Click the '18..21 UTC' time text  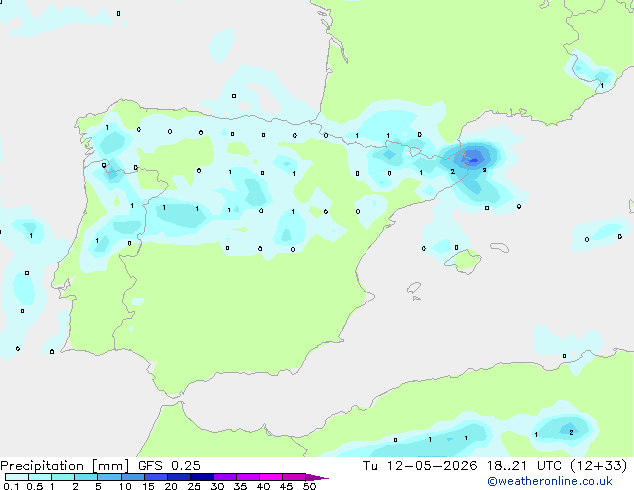pyautogui.click(x=524, y=466)
